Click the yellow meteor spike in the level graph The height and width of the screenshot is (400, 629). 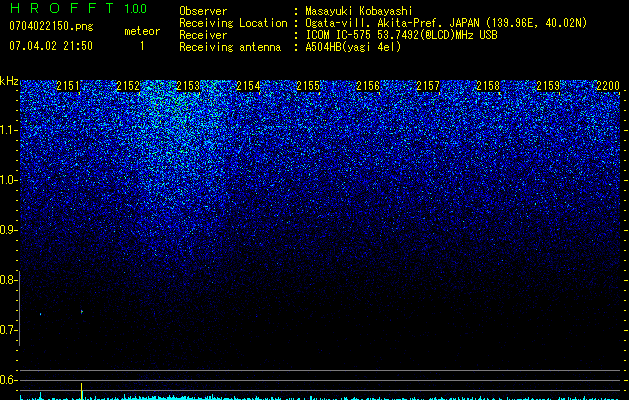(81, 391)
